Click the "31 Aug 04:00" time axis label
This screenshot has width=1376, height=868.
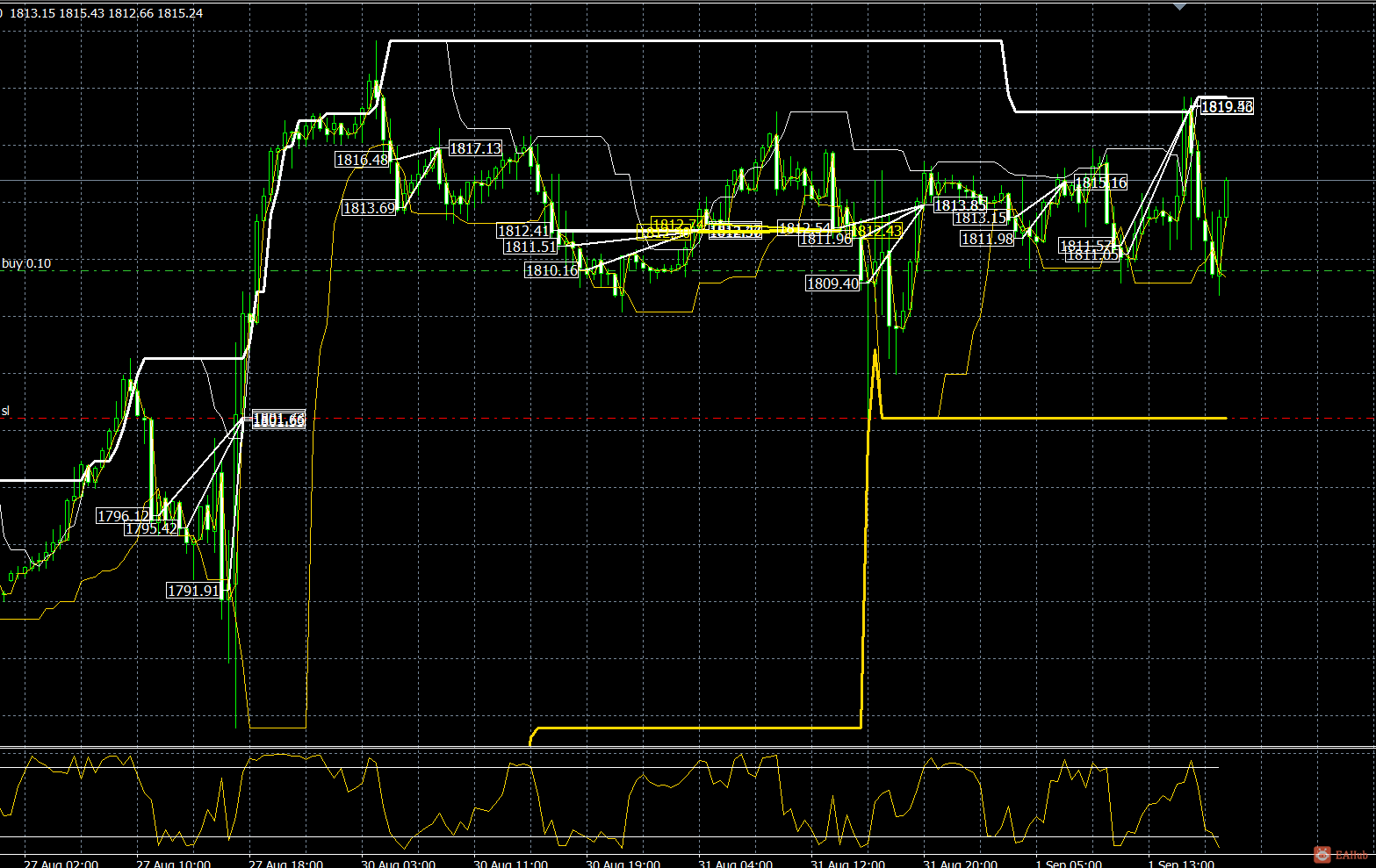pyautogui.click(x=736, y=863)
